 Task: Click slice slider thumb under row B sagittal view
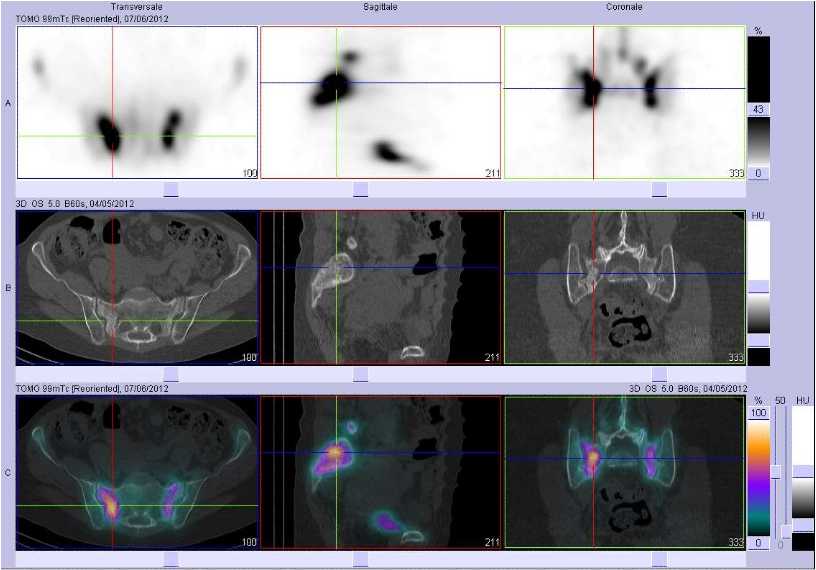360,374
